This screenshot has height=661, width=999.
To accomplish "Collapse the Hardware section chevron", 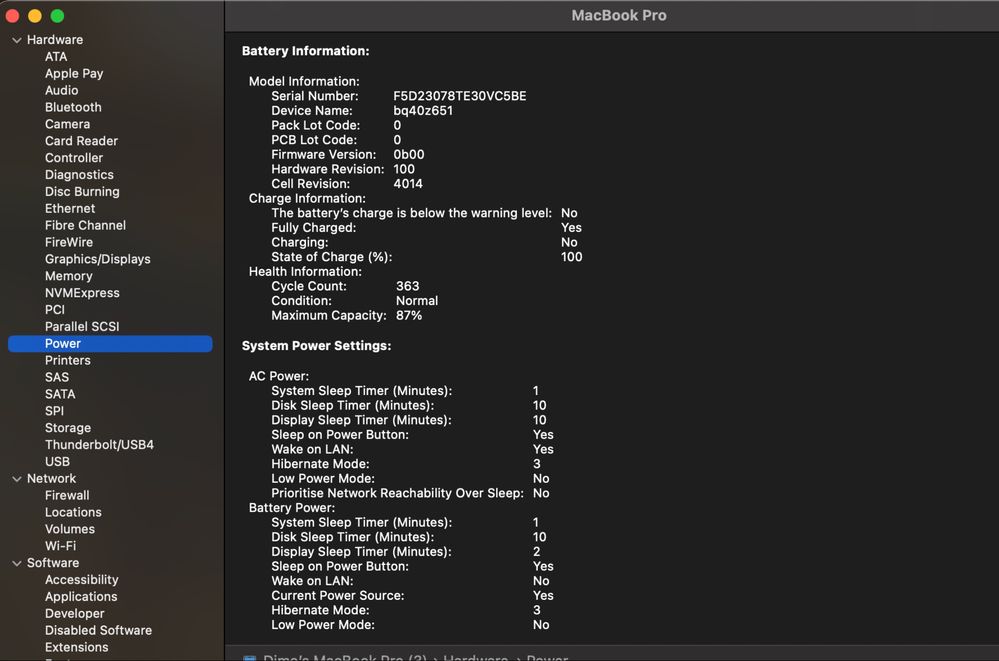I will point(17,40).
